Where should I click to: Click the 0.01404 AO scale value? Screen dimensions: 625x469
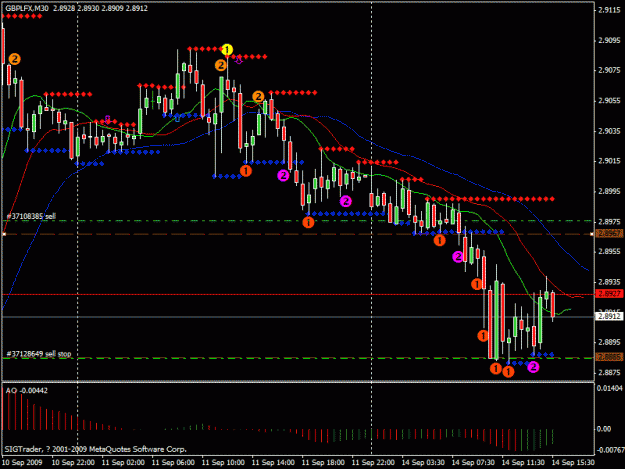pos(609,388)
